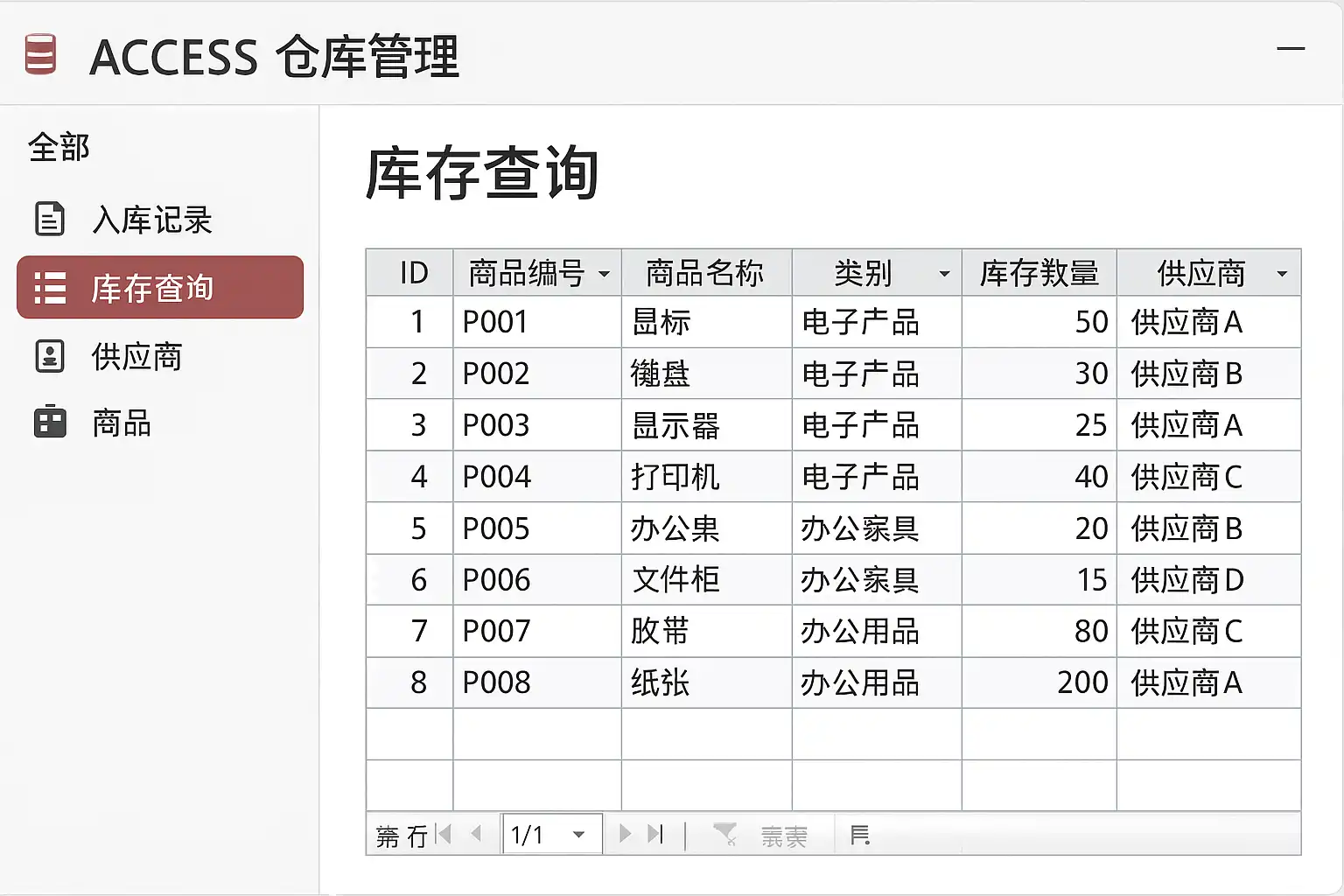
Task: Click the ID column header
Action: tap(409, 273)
